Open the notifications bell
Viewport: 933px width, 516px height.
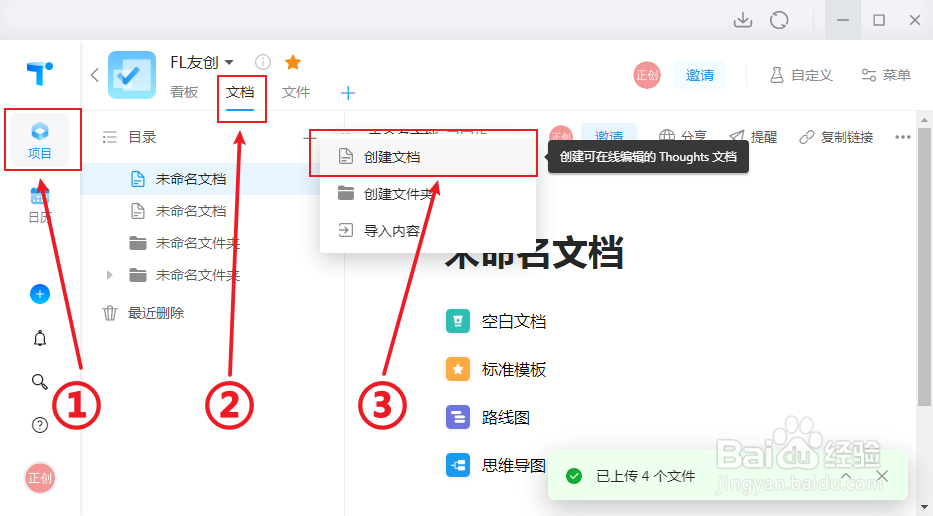(40, 338)
